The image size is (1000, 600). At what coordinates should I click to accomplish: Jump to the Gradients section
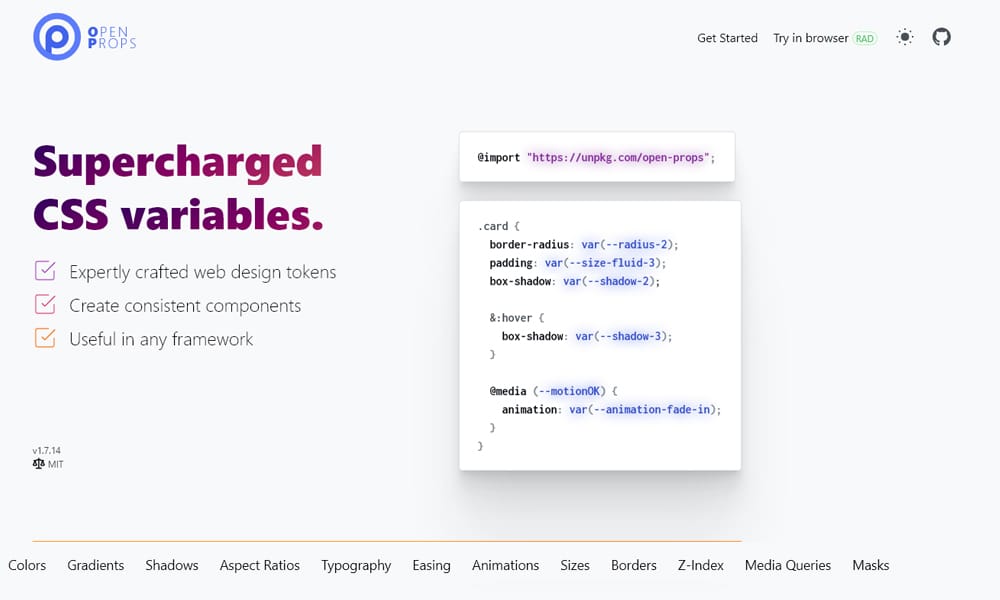coord(96,565)
